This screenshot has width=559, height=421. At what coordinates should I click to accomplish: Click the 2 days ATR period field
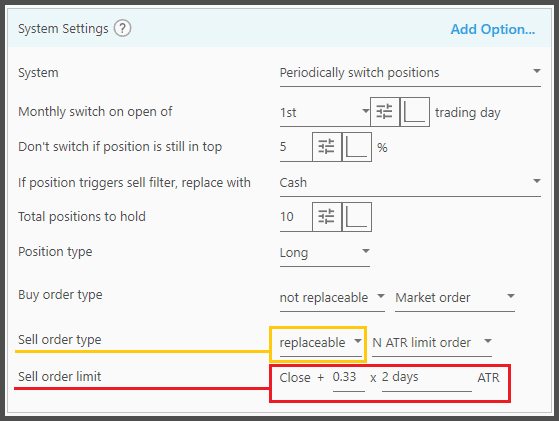pos(426,378)
